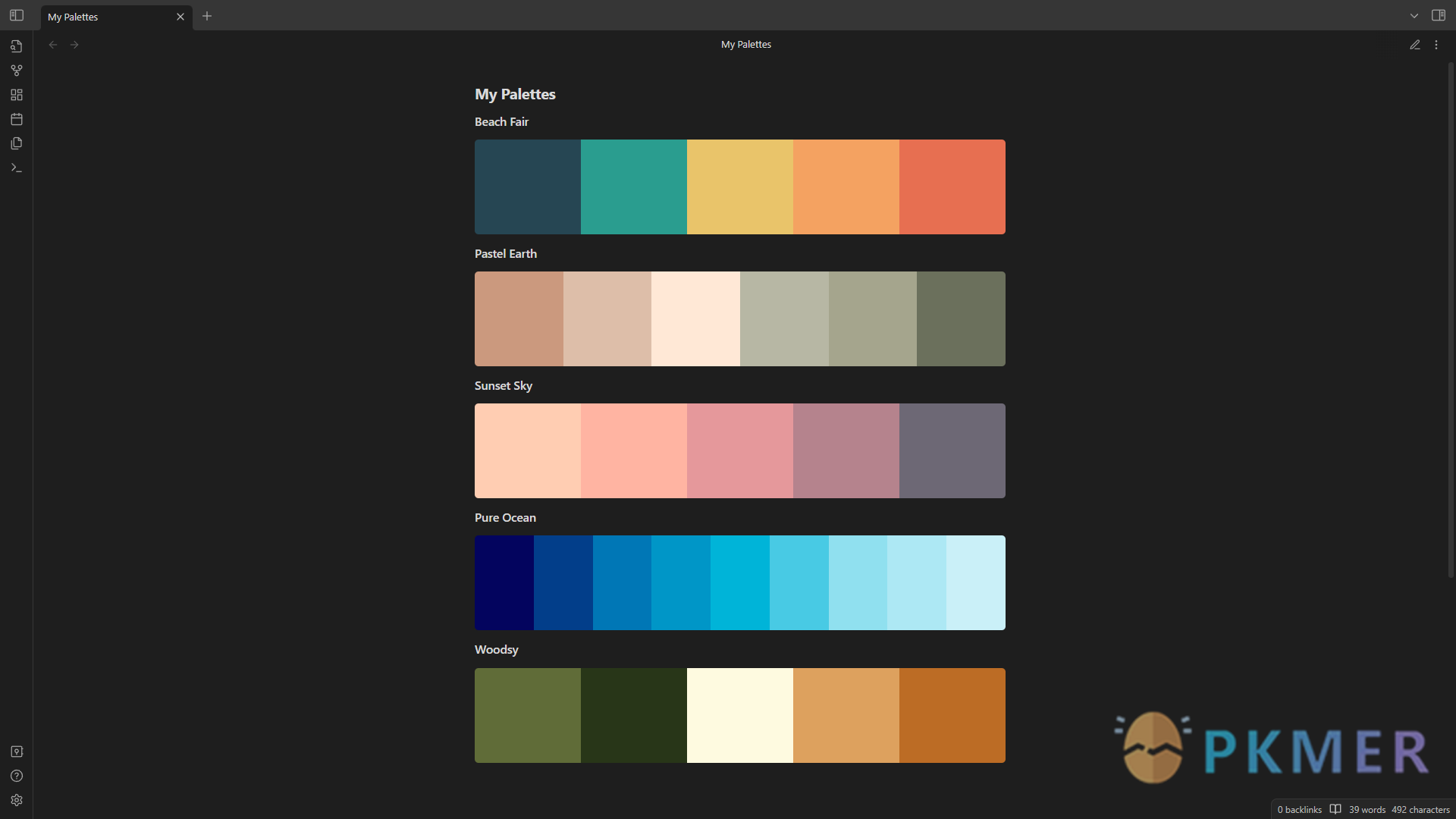1456x819 pixels.
Task: Click the cards/dashboard icon in the ribbon
Action: [x=17, y=94]
